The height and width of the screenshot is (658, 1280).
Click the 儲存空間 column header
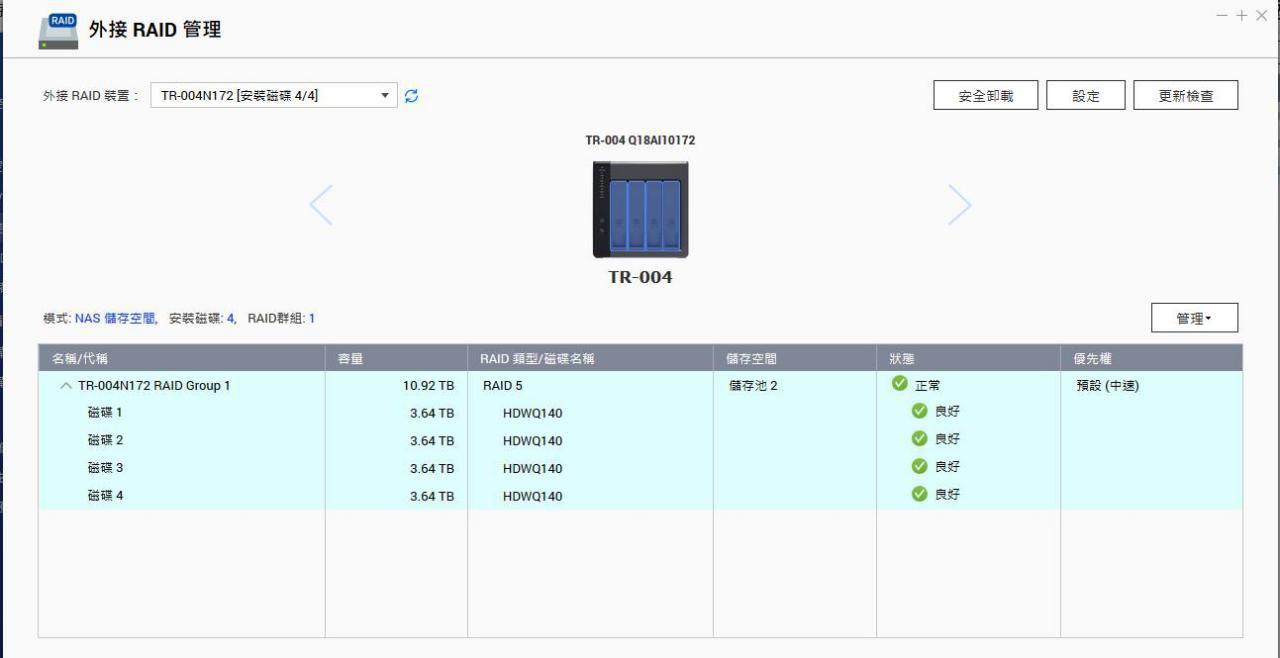coord(795,358)
